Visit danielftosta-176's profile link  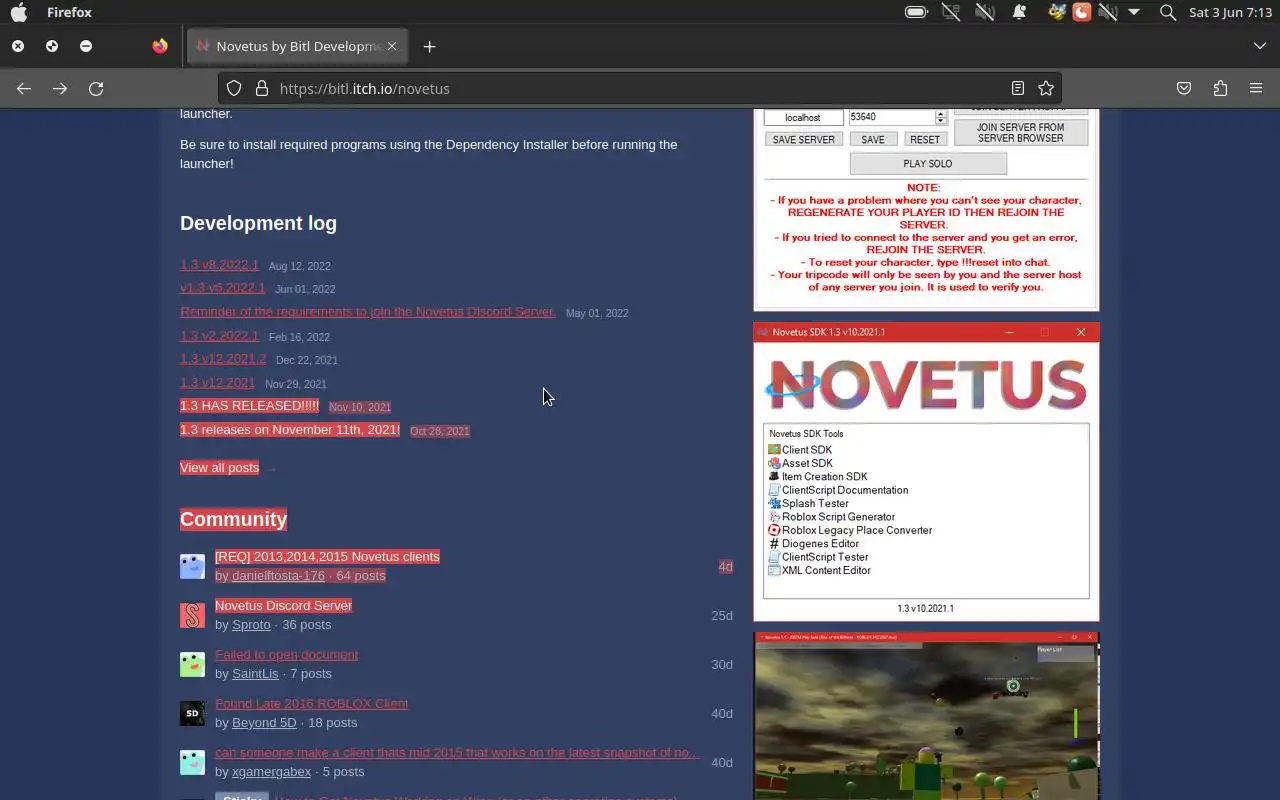pyautogui.click(x=278, y=575)
